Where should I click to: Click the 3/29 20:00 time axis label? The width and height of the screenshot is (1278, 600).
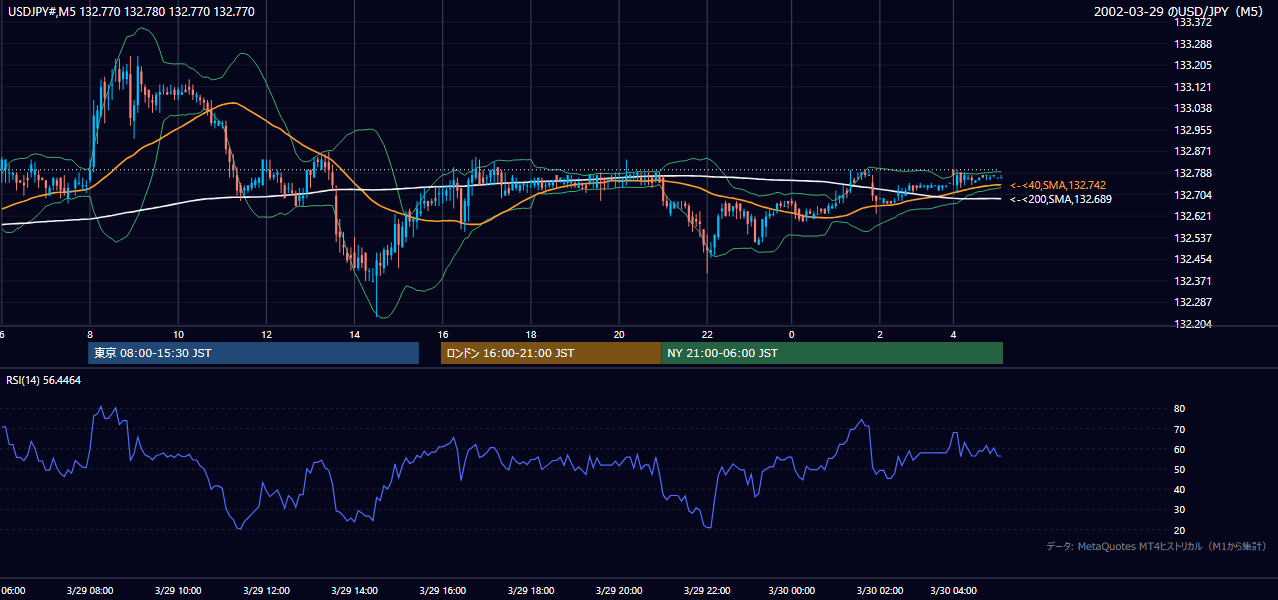coord(619,591)
